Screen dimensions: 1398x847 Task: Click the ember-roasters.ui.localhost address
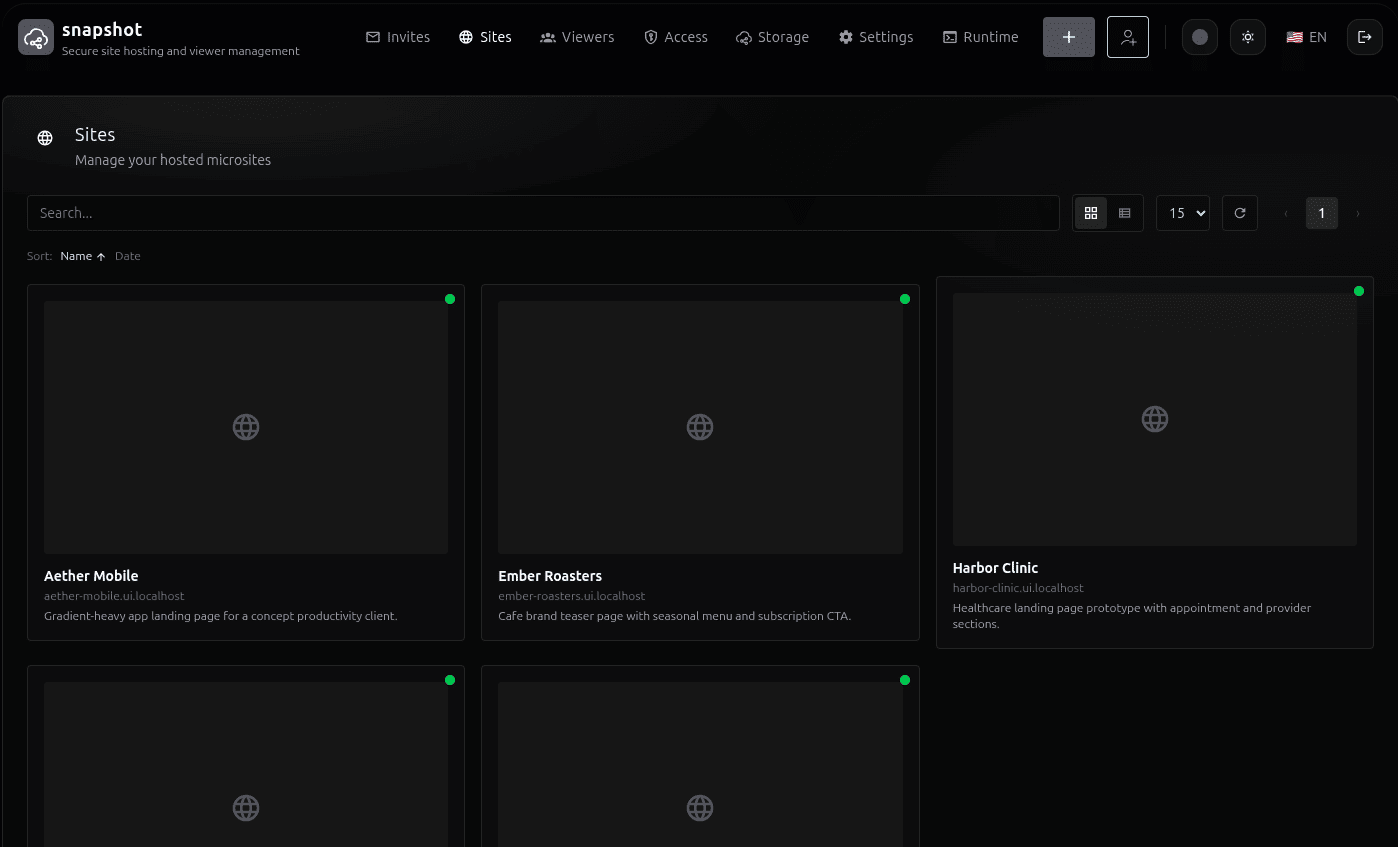click(x=572, y=596)
